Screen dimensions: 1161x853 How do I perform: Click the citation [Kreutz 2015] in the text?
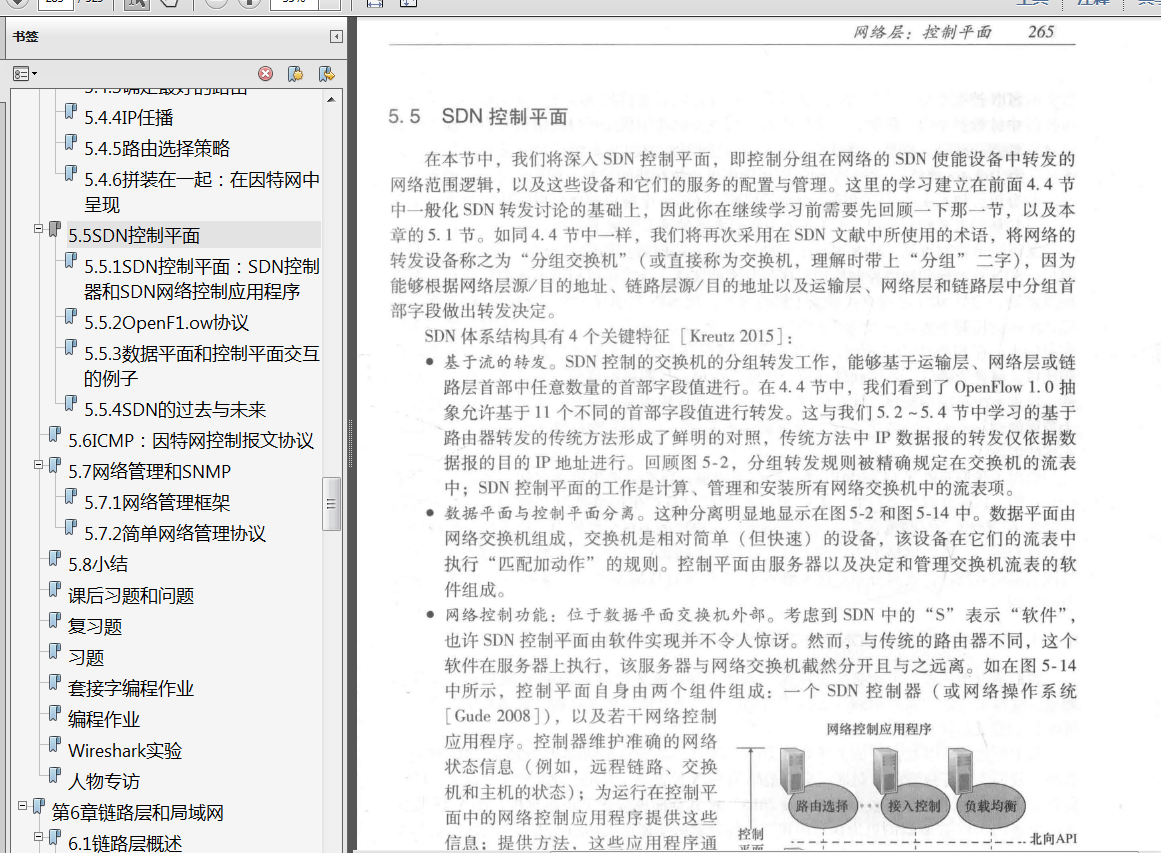point(732,336)
